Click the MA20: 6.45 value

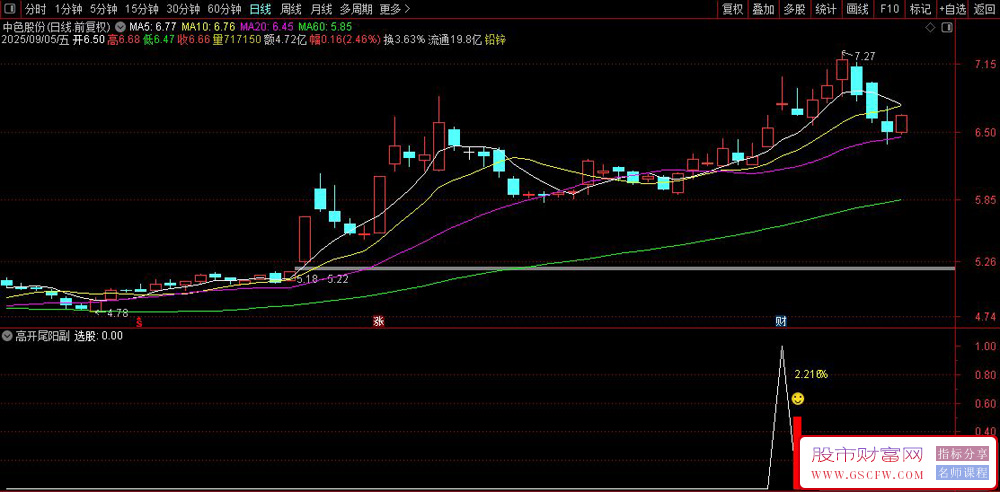pos(268,27)
